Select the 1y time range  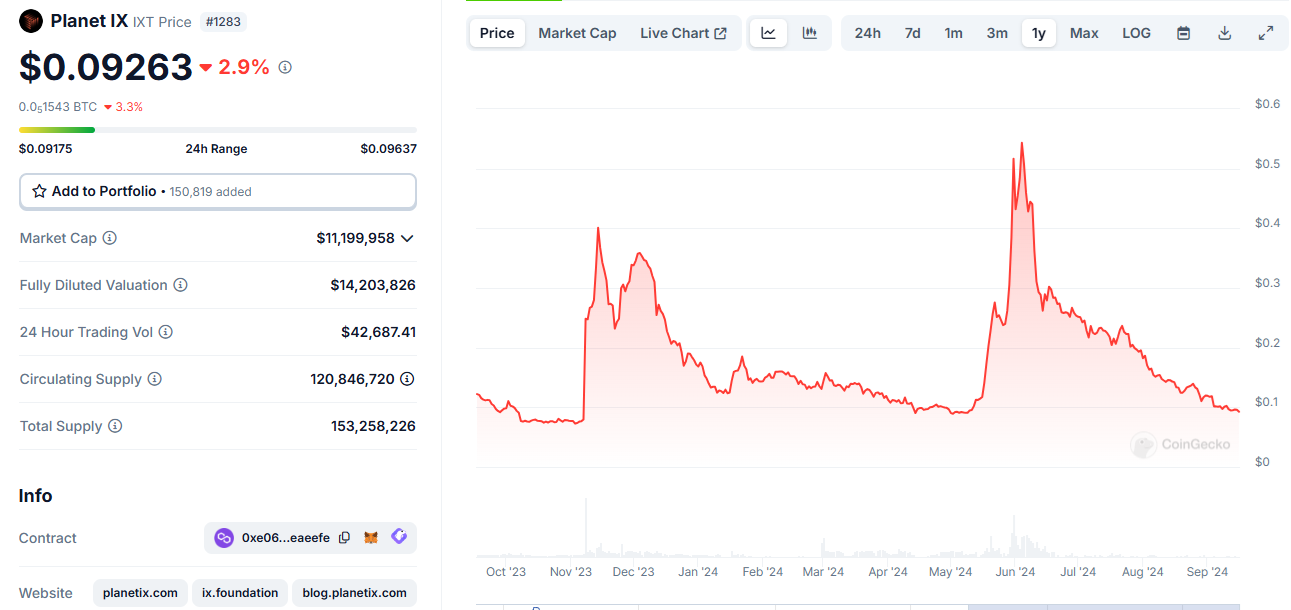tap(1039, 33)
